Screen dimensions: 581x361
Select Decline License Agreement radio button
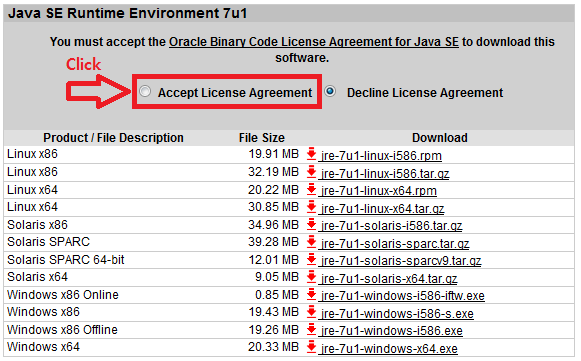[x=330, y=91]
